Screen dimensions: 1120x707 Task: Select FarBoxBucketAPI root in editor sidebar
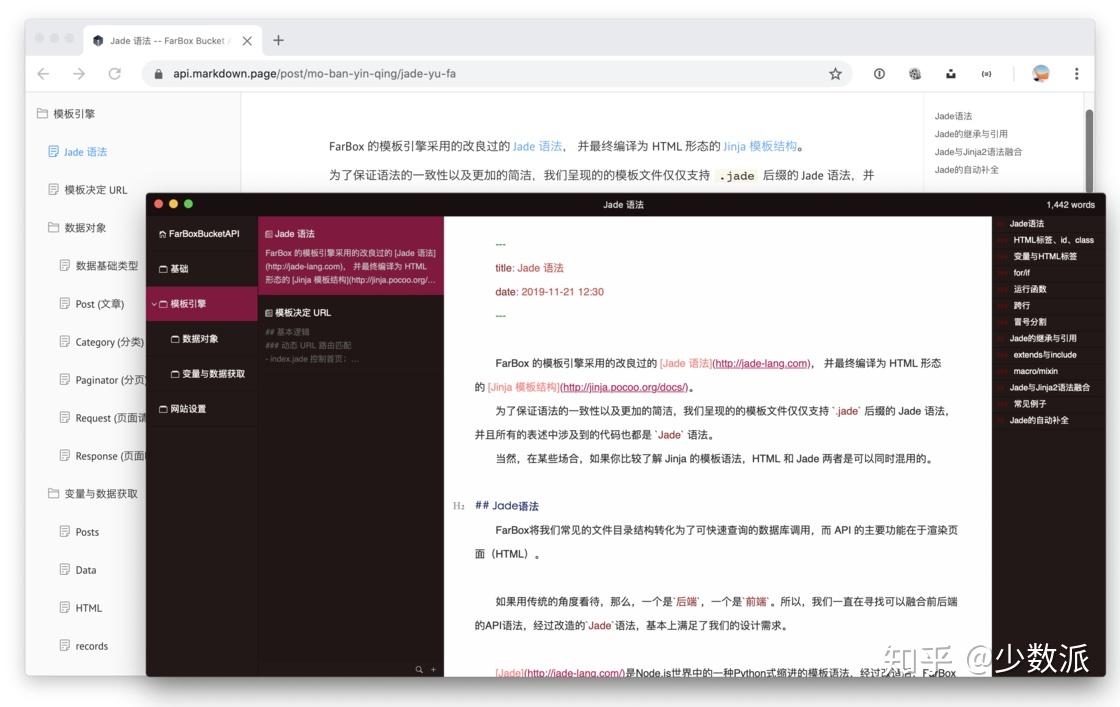199,234
